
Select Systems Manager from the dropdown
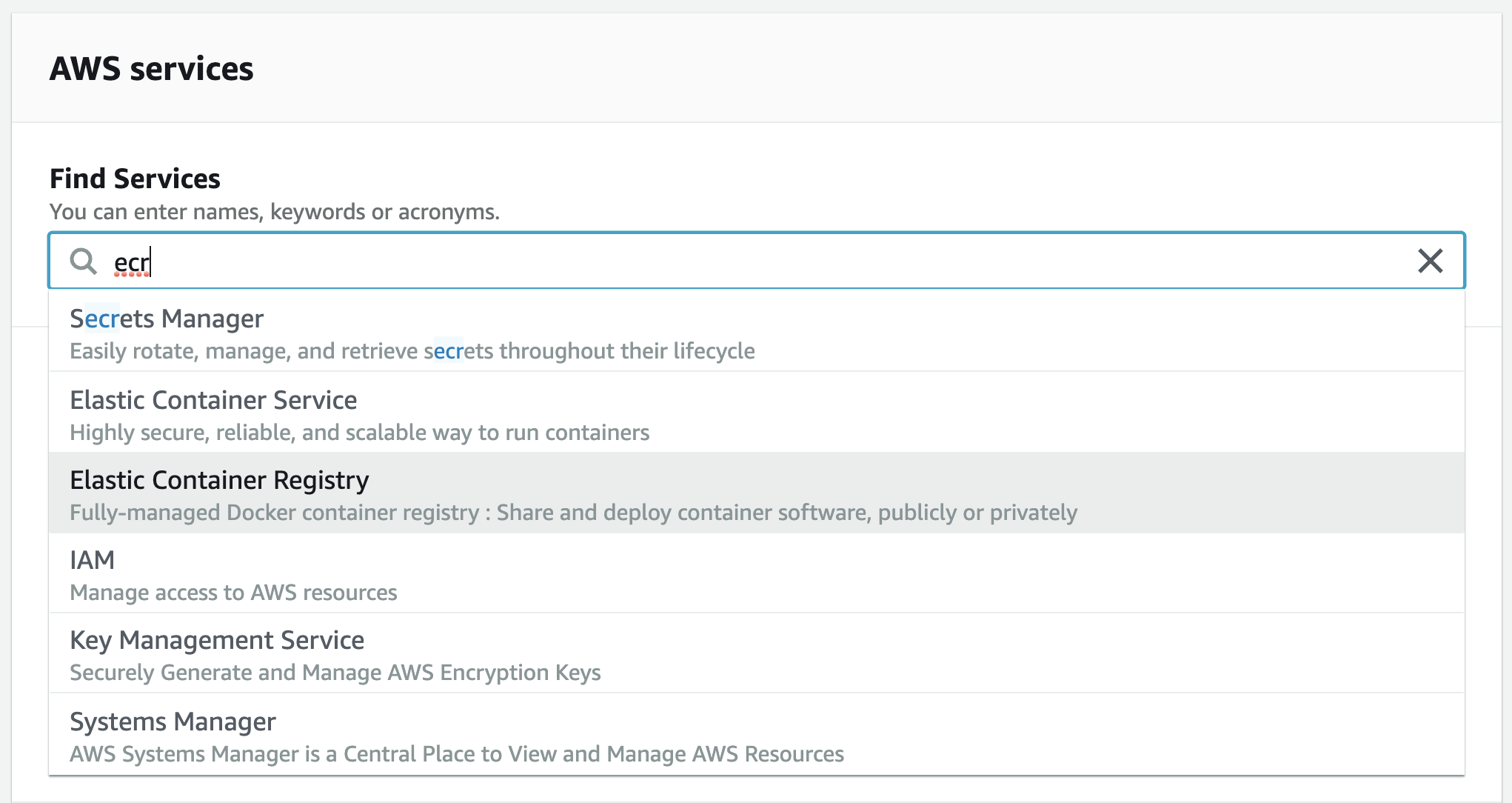(173, 722)
